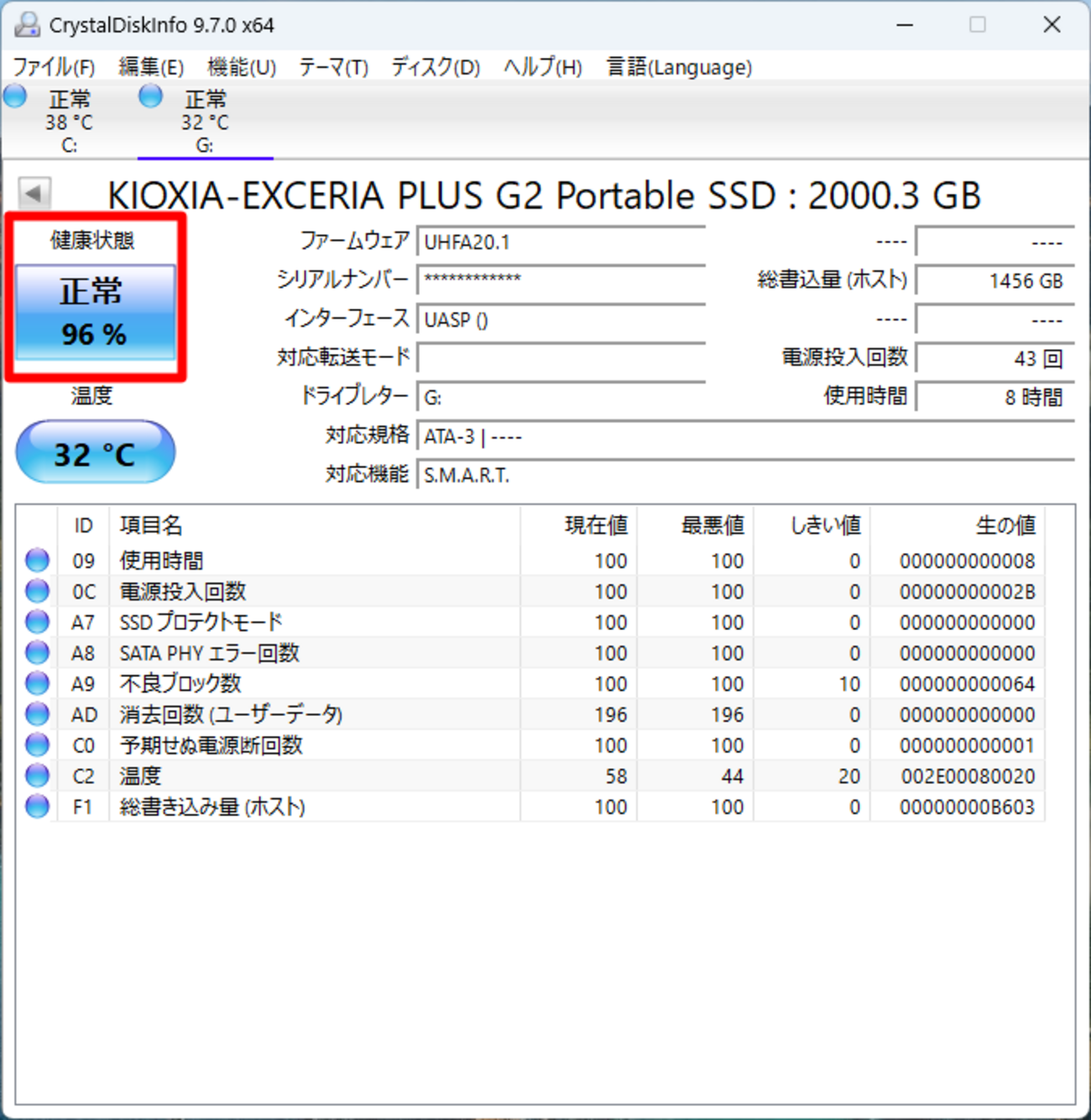Image resolution: width=1091 pixels, height=1120 pixels.
Task: Select the 消去回数 (ユーザーデータ) attribute name
Action: tap(232, 715)
